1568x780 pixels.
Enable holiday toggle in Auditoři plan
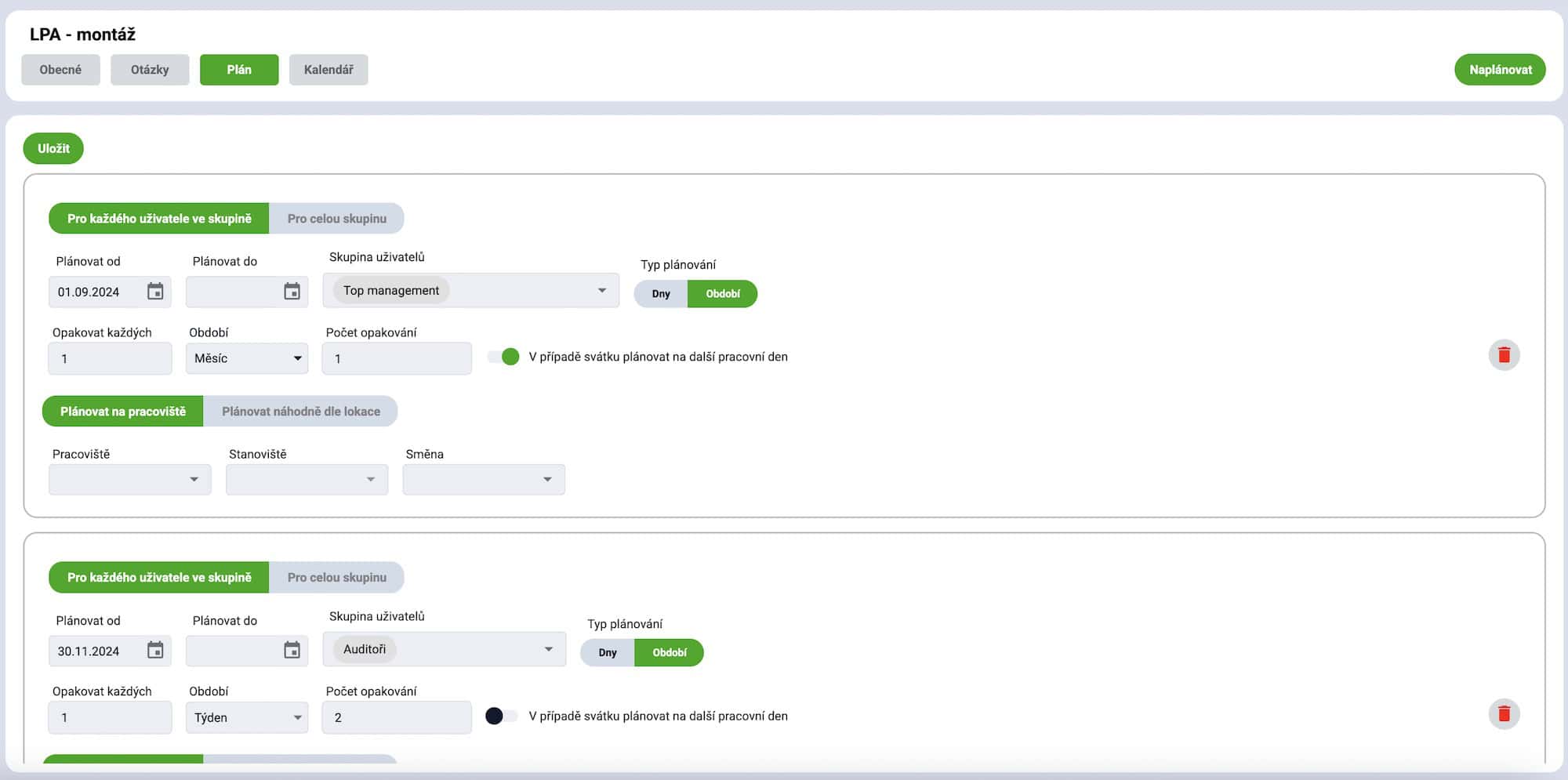click(x=500, y=716)
